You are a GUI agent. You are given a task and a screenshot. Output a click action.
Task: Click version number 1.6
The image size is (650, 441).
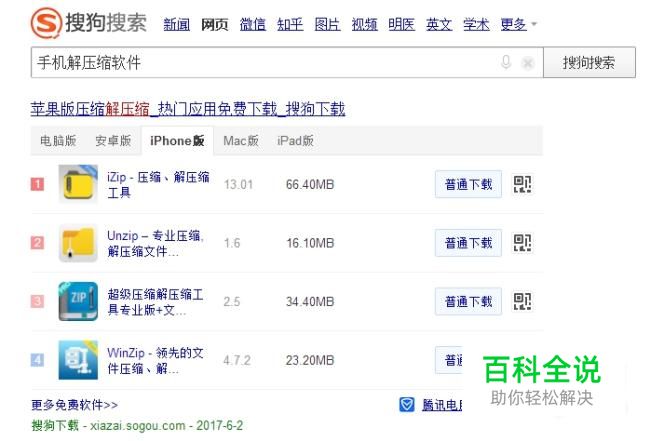(x=232, y=243)
